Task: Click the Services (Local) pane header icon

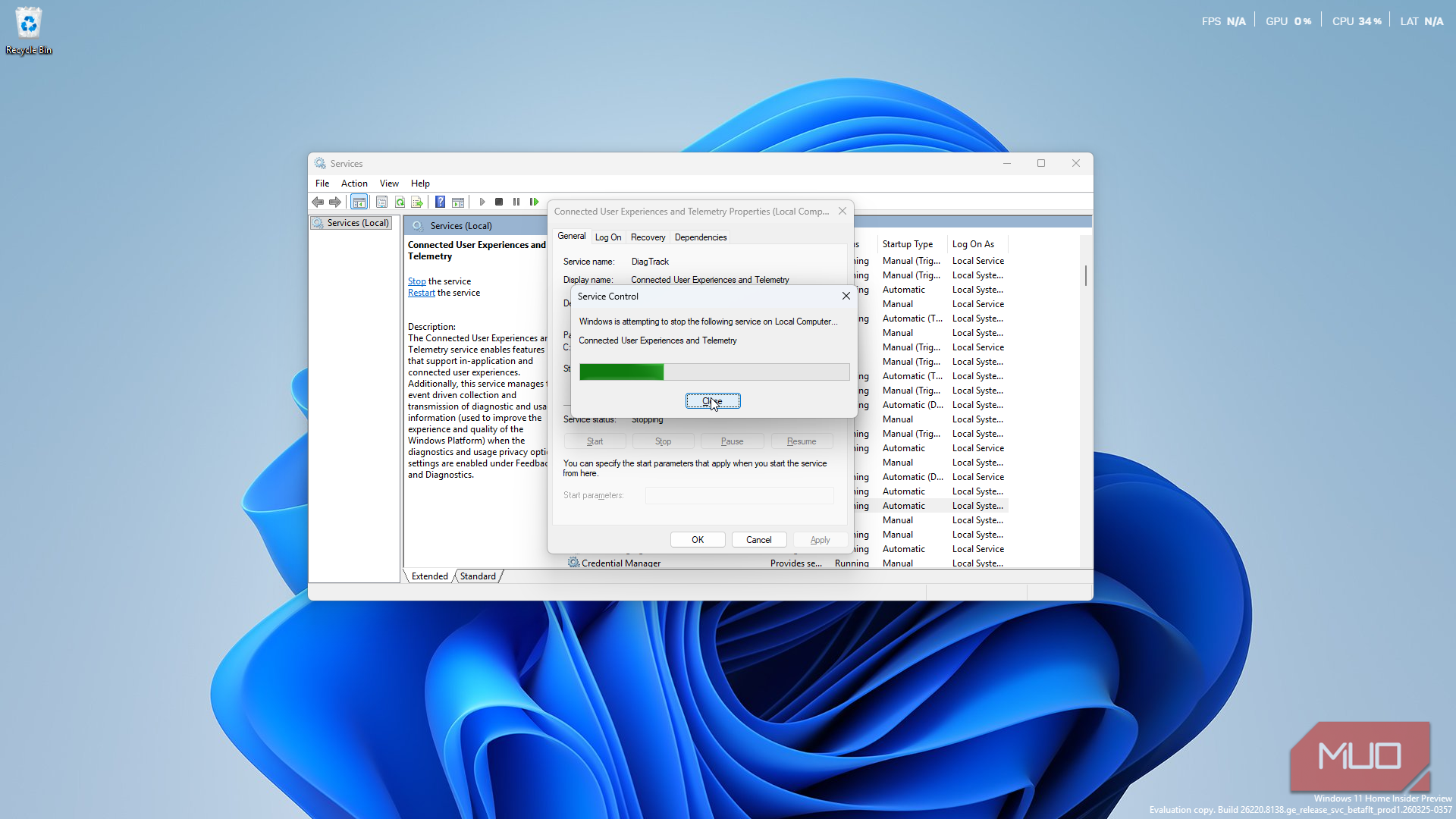Action: [x=418, y=225]
